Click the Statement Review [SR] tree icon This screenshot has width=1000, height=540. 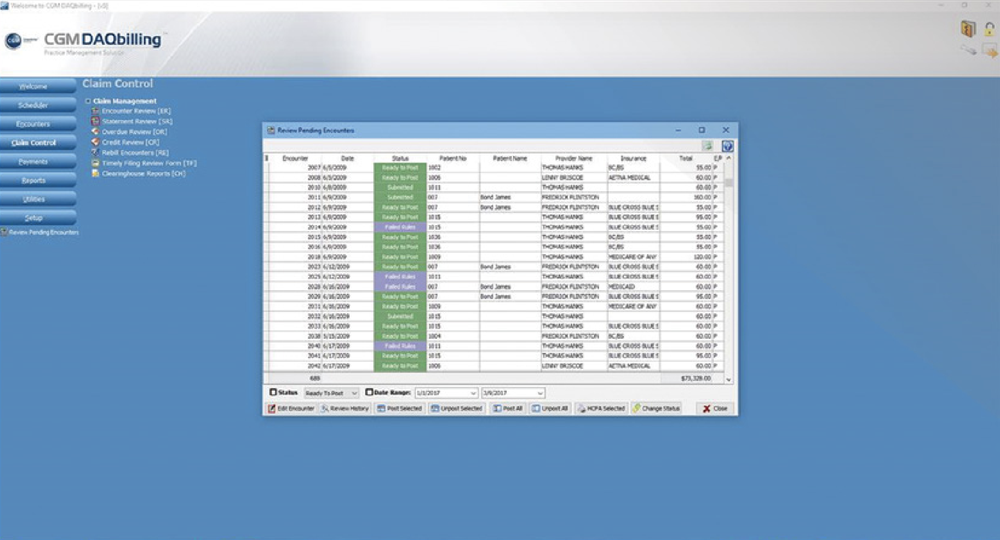(x=96, y=121)
